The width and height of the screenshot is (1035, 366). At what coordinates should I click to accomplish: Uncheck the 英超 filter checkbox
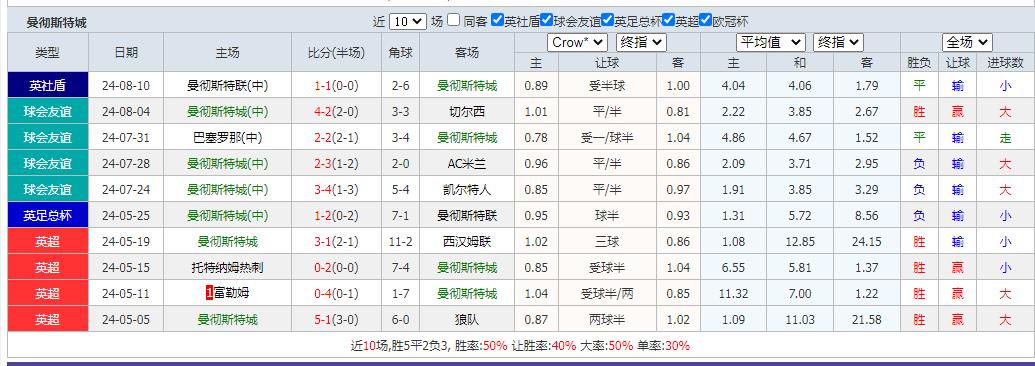[669, 20]
